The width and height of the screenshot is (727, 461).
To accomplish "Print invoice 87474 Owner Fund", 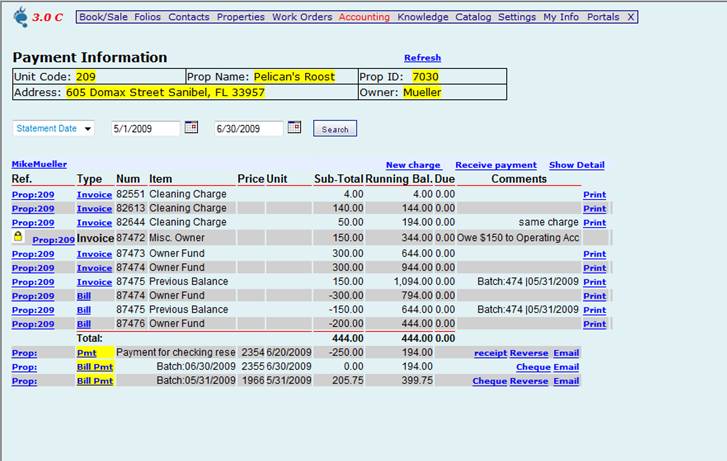I will [x=594, y=268].
